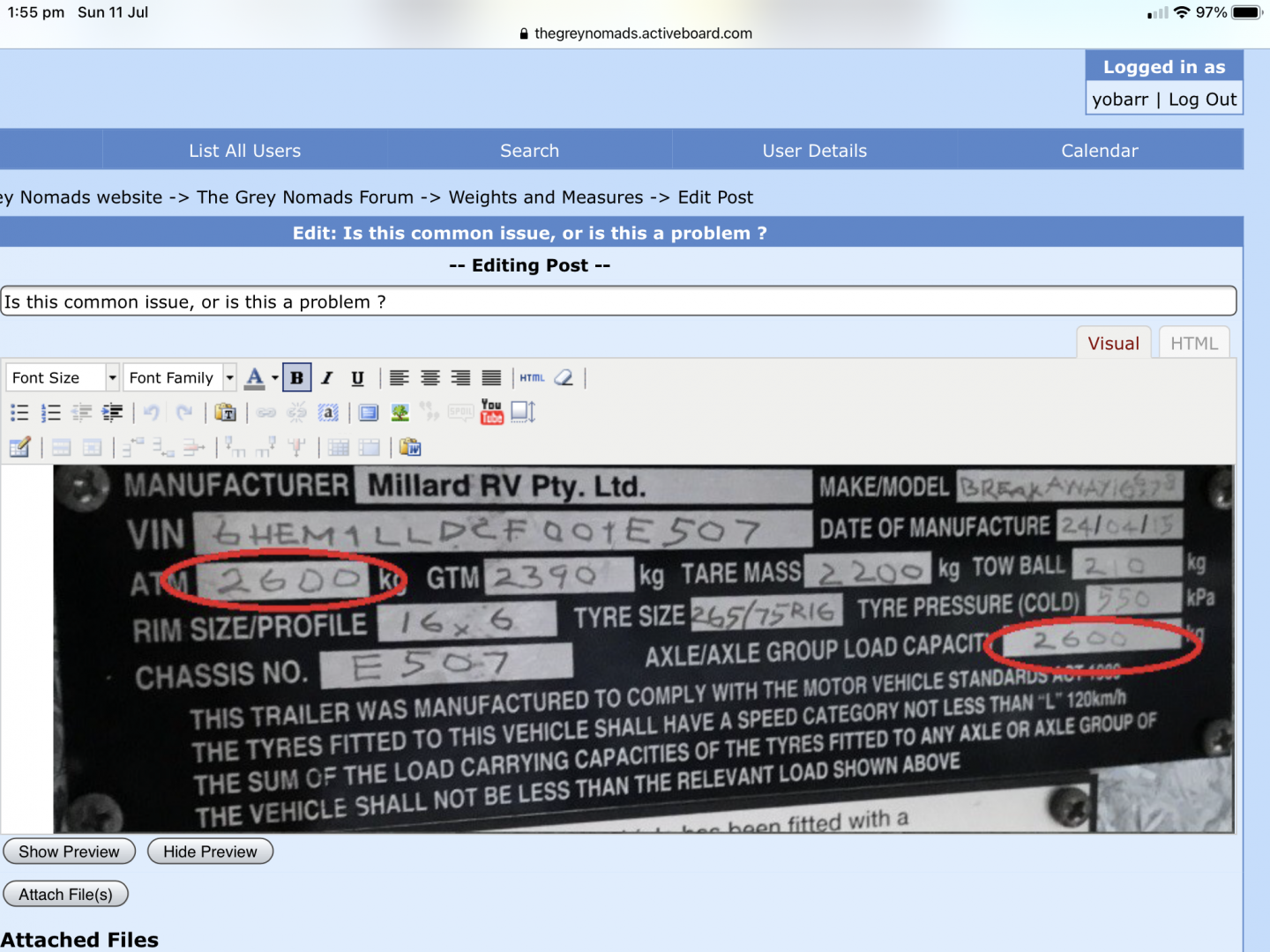Image resolution: width=1270 pixels, height=952 pixels.
Task: Apply the current text color
Action: click(x=255, y=378)
